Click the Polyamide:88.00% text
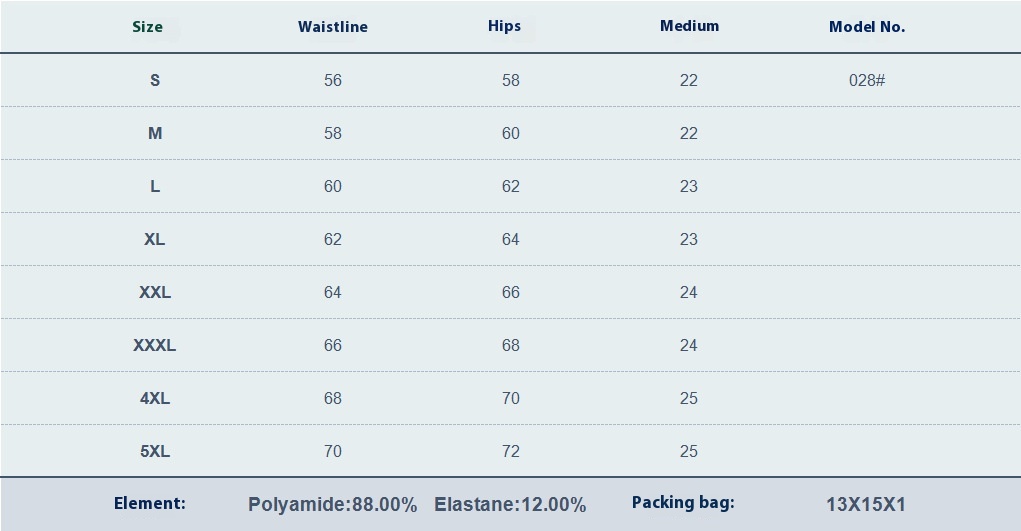The image size is (1021, 531). pyautogui.click(x=333, y=504)
